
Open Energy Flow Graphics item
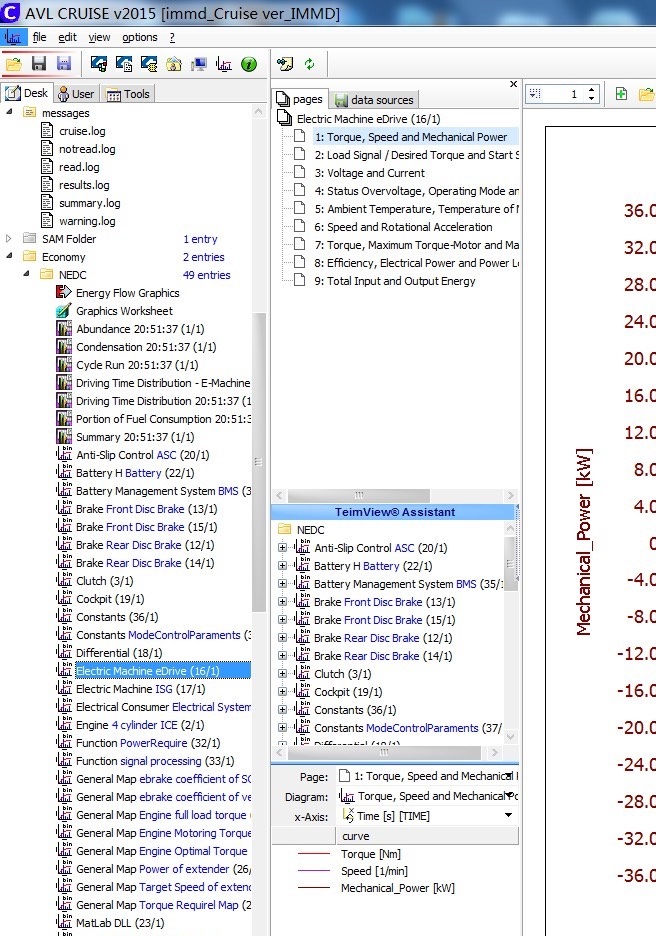pos(127,293)
